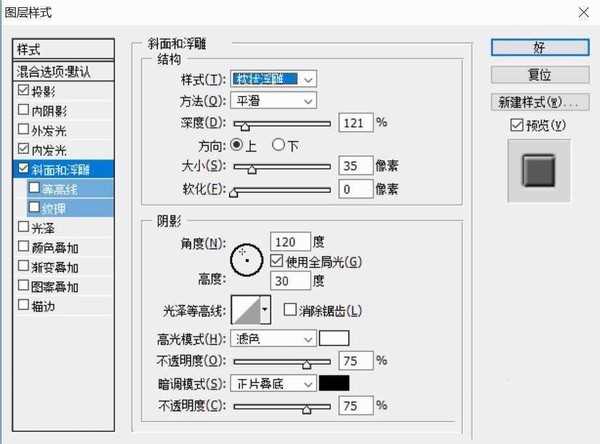
Task: Click the black shadow color swatch
Action: [x=334, y=383]
